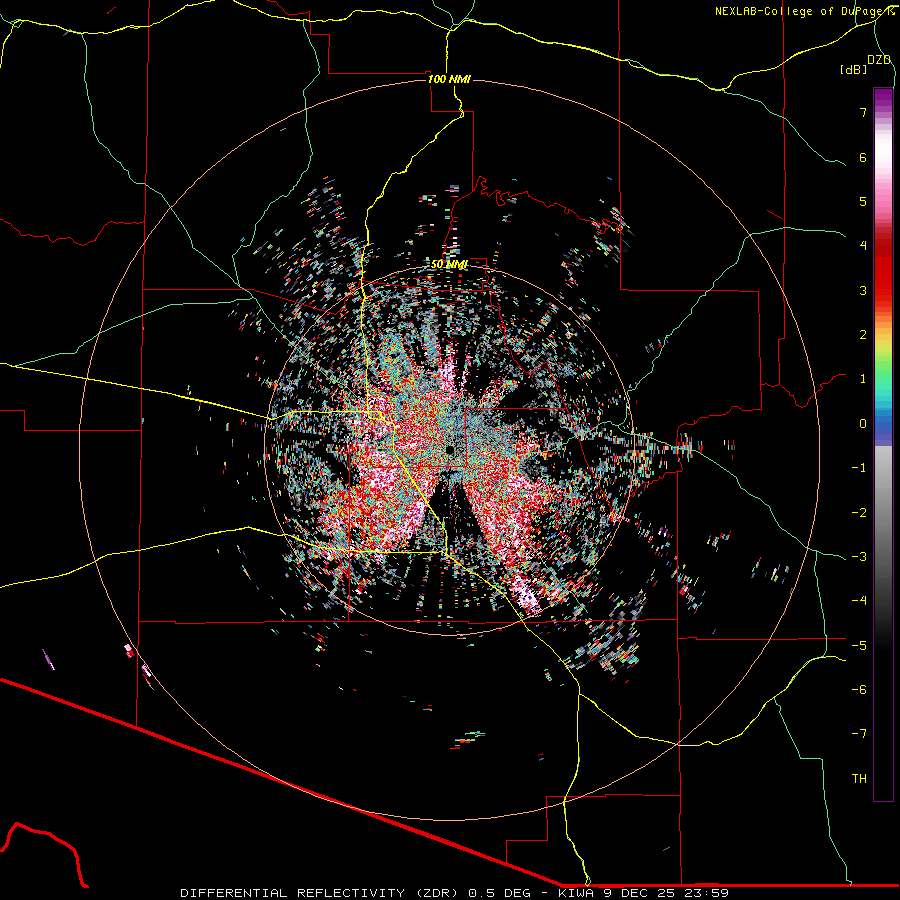900x900 pixels.
Task: Pick the -7 dB label on the scale
Action: pos(859,734)
